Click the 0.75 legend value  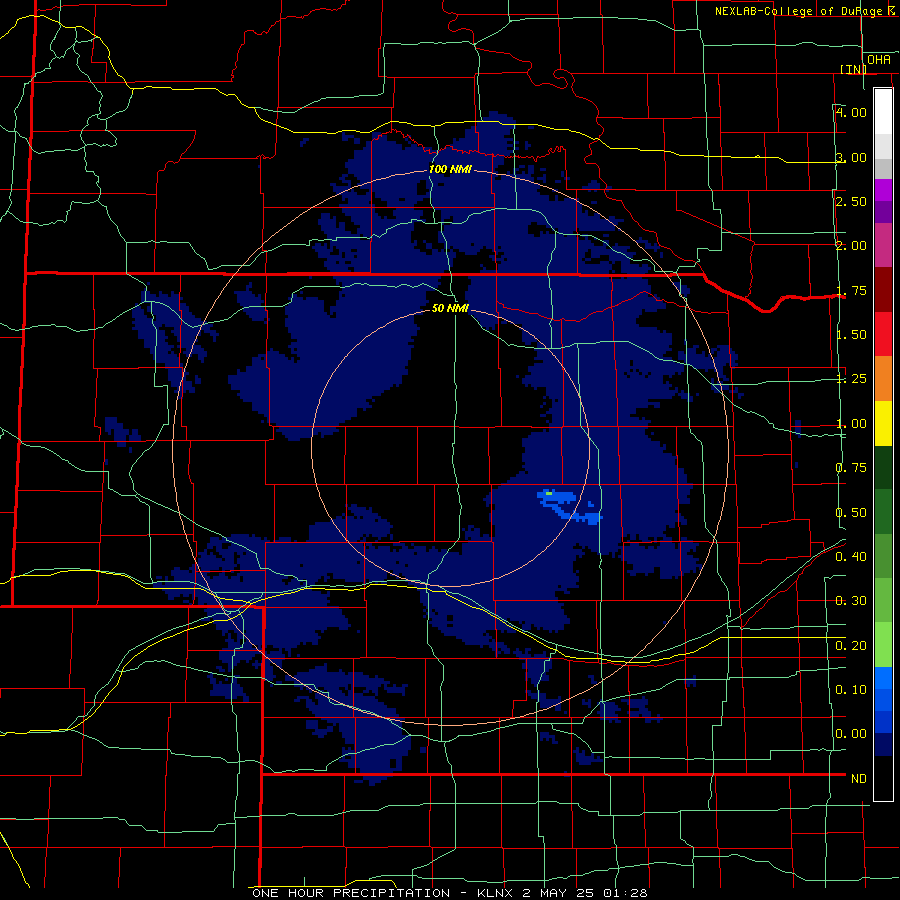click(x=851, y=468)
